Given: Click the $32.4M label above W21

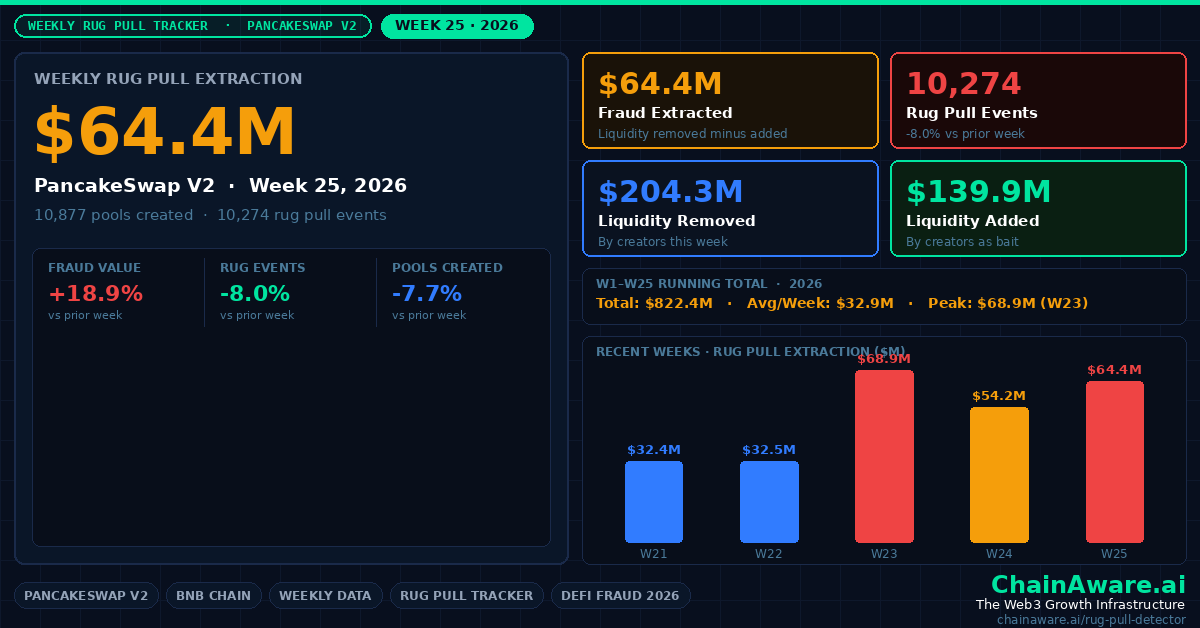Looking at the screenshot, I should pyautogui.click(x=654, y=450).
